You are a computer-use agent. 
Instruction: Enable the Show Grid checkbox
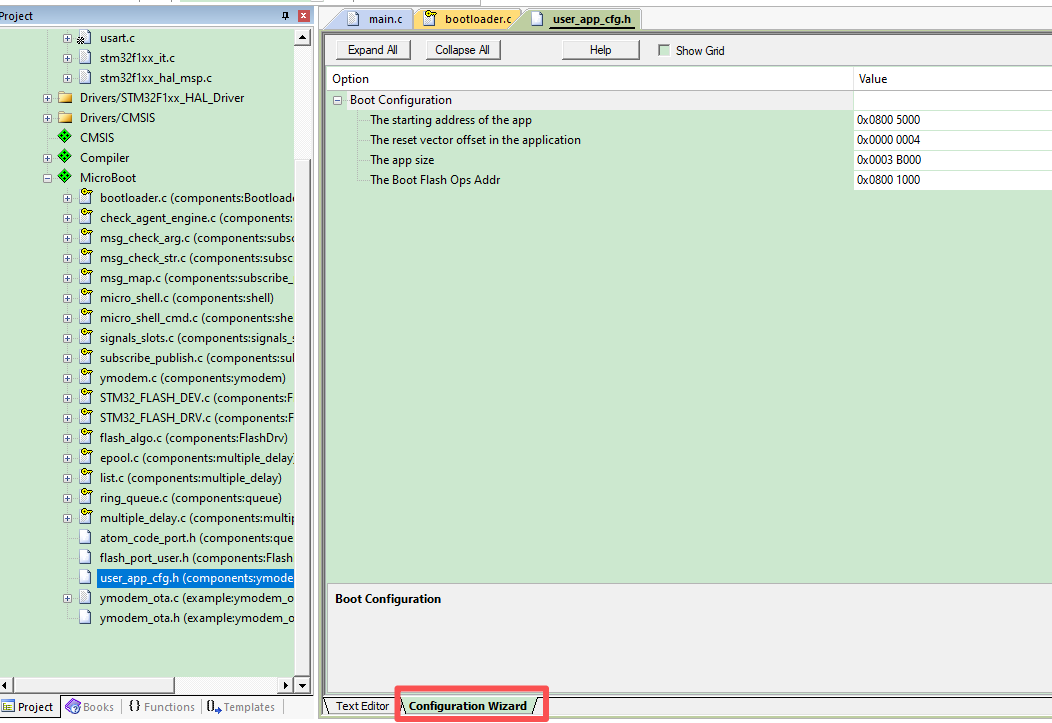[664, 50]
